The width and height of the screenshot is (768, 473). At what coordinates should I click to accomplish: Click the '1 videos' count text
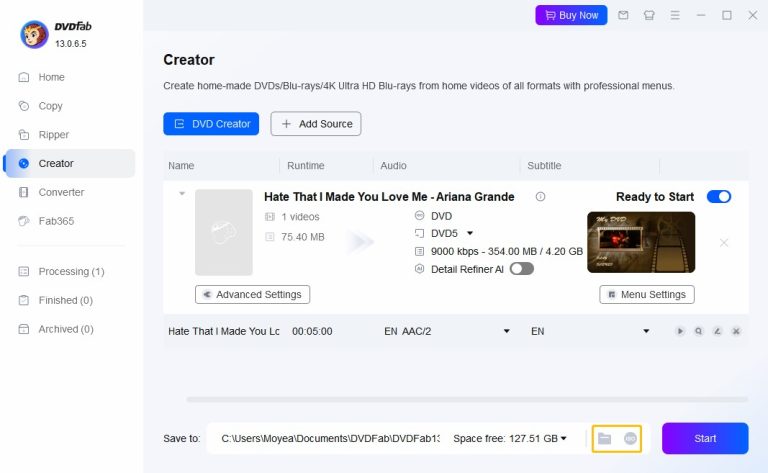[x=300, y=217]
